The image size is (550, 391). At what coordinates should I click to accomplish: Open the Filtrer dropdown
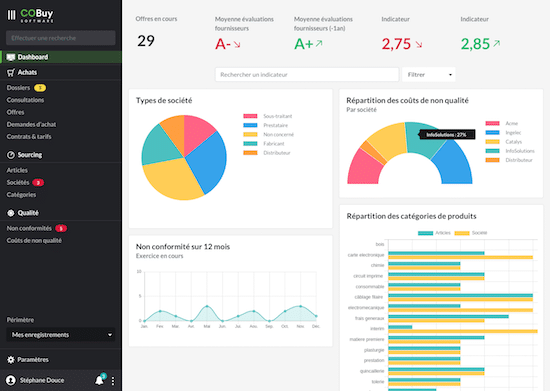429,75
